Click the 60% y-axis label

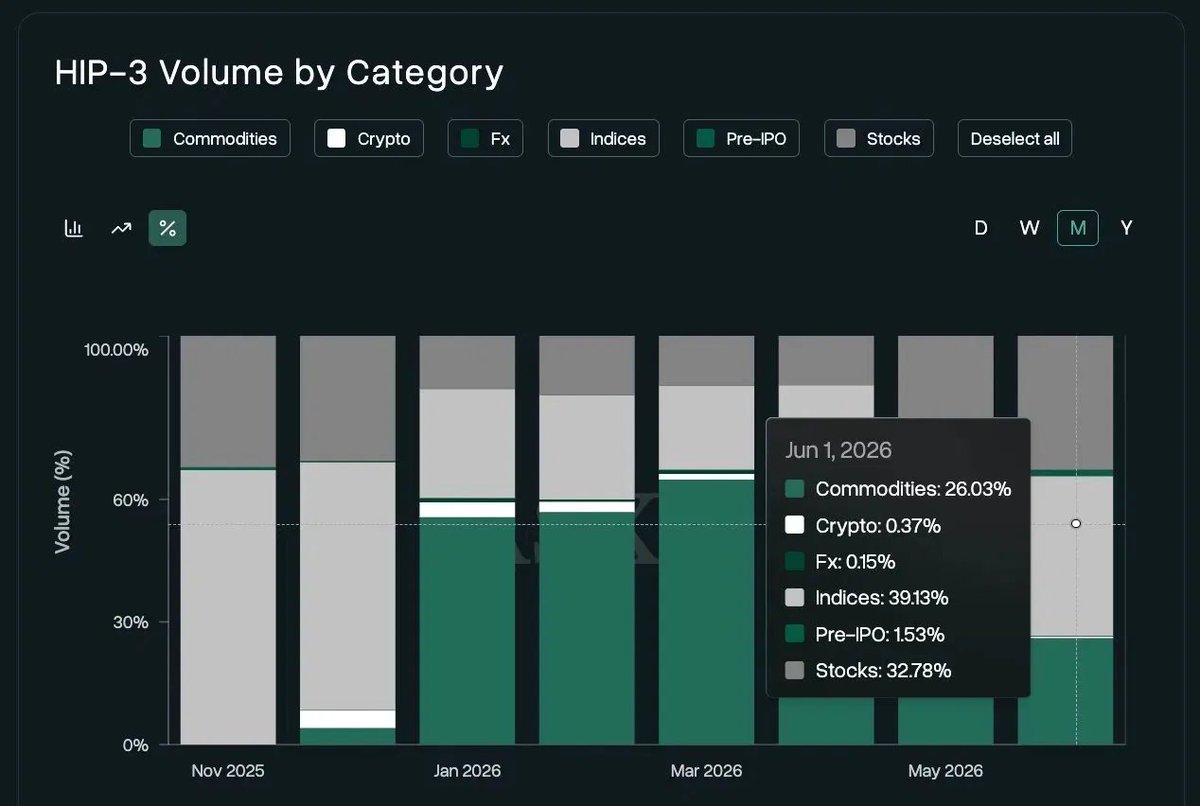point(130,500)
